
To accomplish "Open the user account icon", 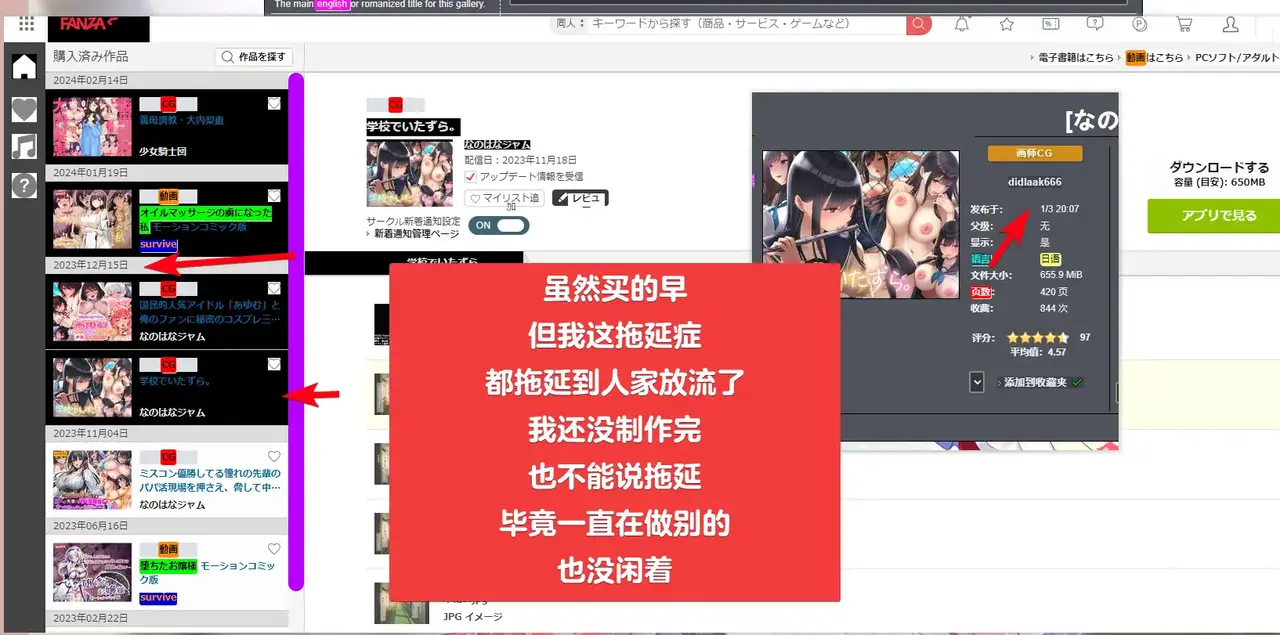I will pos(1230,24).
